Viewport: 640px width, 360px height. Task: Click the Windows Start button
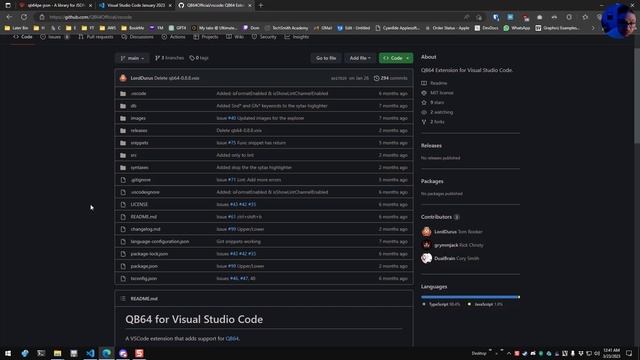tap(8, 353)
